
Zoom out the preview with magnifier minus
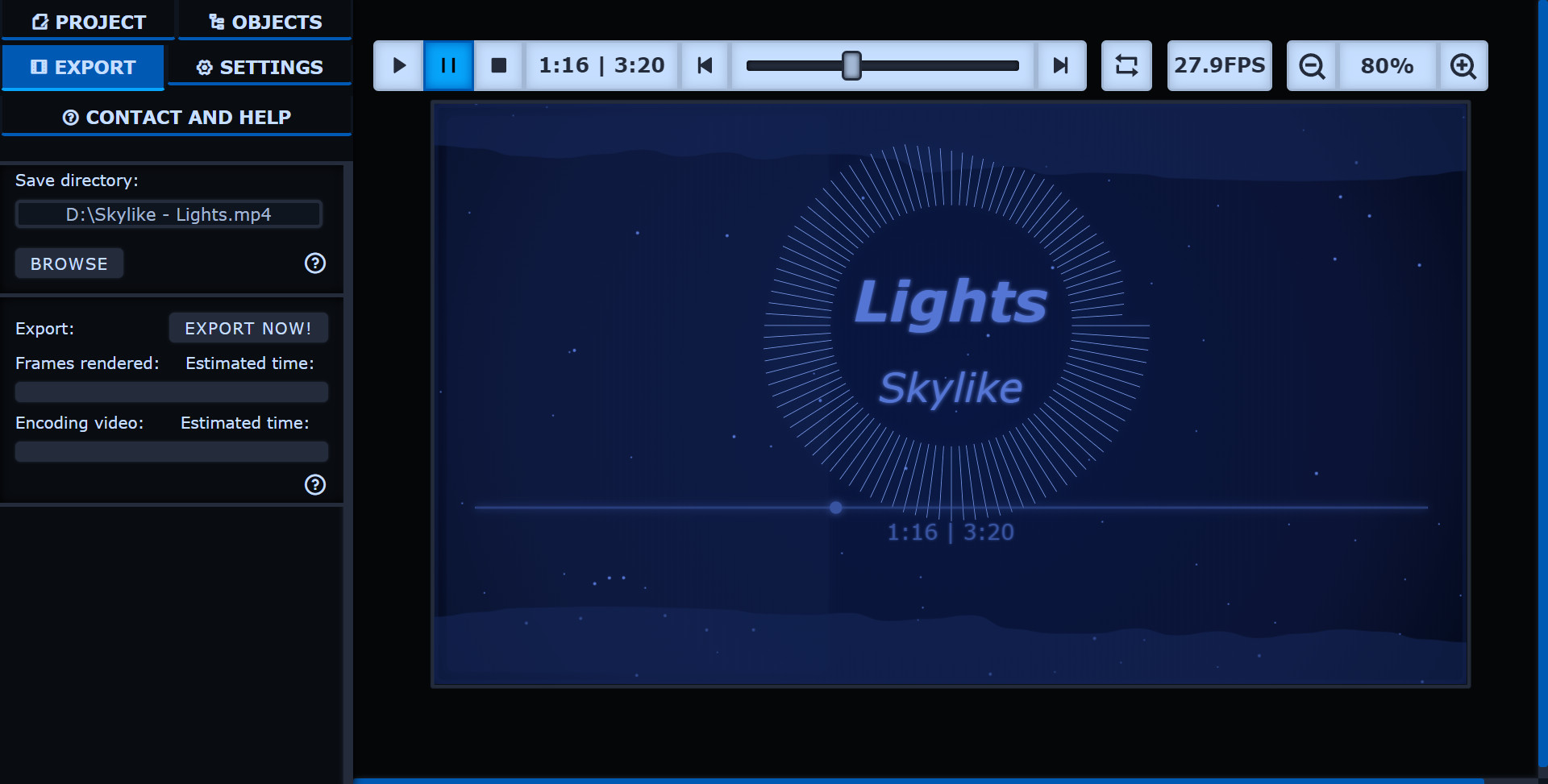[x=1312, y=65]
